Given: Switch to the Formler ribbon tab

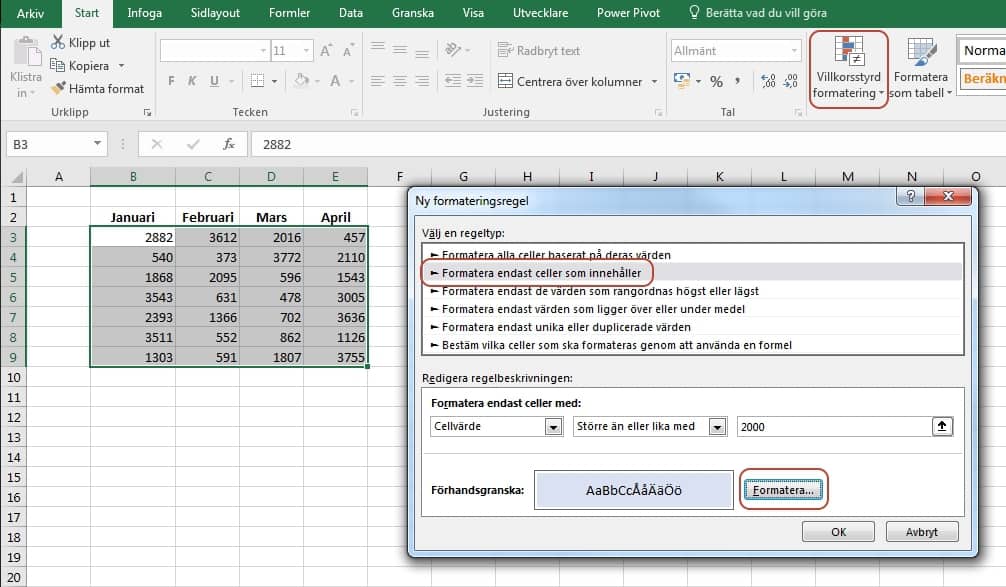Looking at the screenshot, I should pos(289,14).
